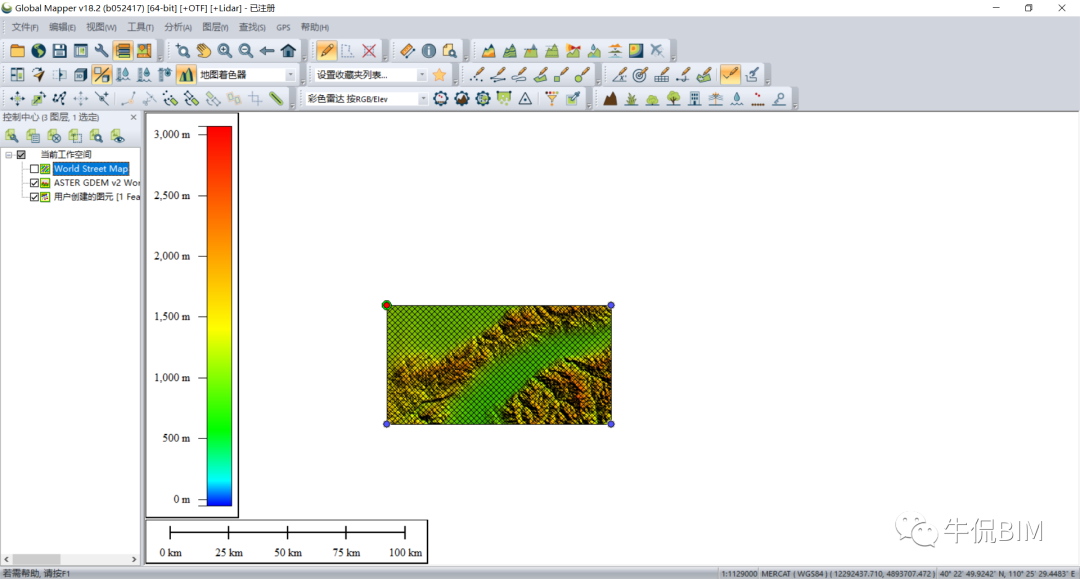The height and width of the screenshot is (579, 1080).
Task: Click the View Shed analysis icon
Action: tap(573, 51)
